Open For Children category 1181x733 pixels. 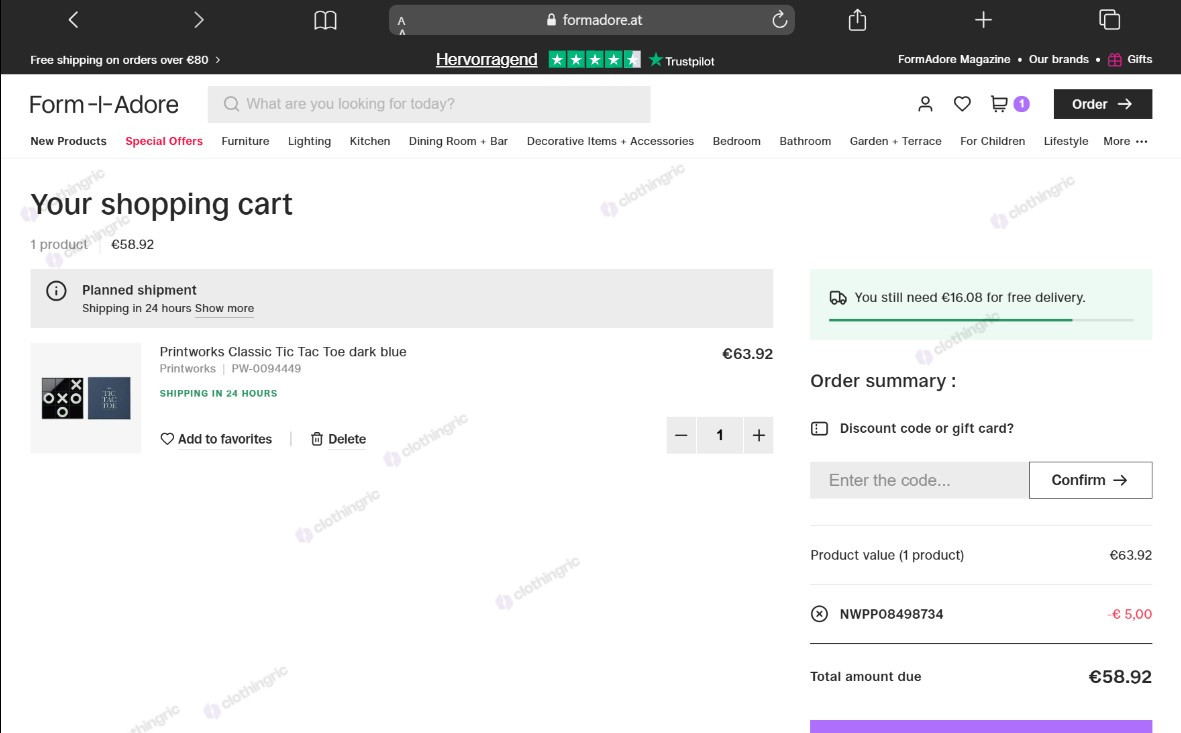pyautogui.click(x=993, y=141)
